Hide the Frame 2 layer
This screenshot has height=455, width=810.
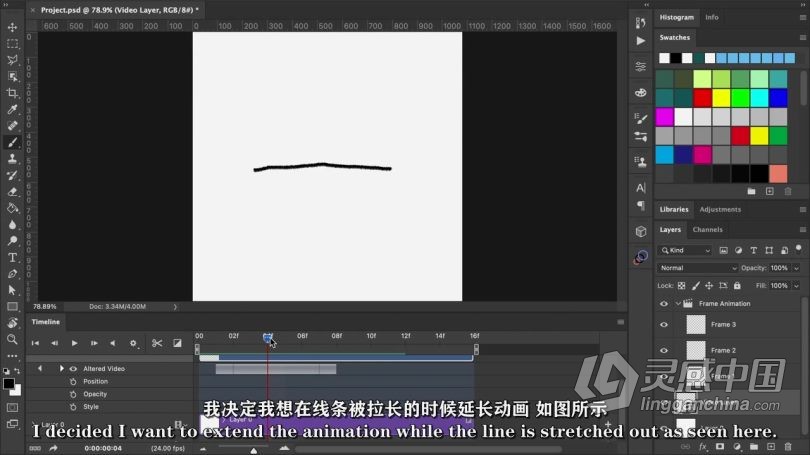tap(664, 350)
